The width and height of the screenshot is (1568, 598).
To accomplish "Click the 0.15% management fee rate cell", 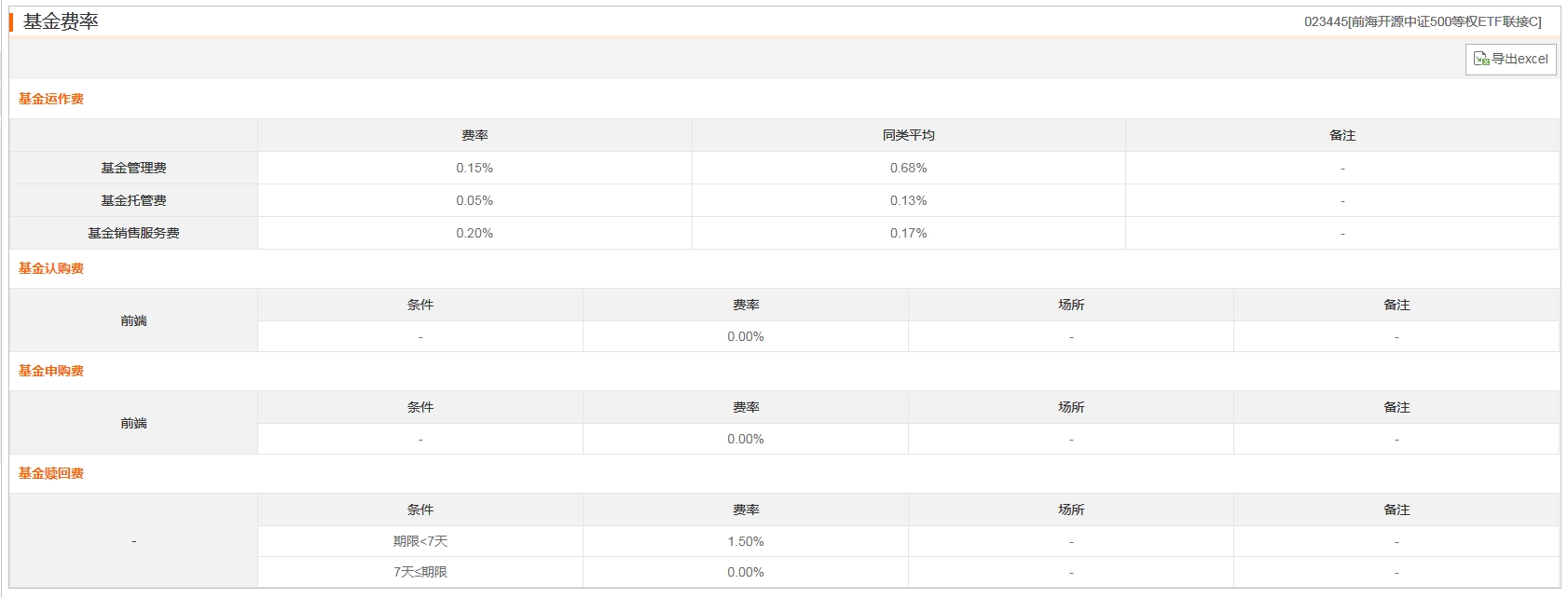I will [475, 168].
